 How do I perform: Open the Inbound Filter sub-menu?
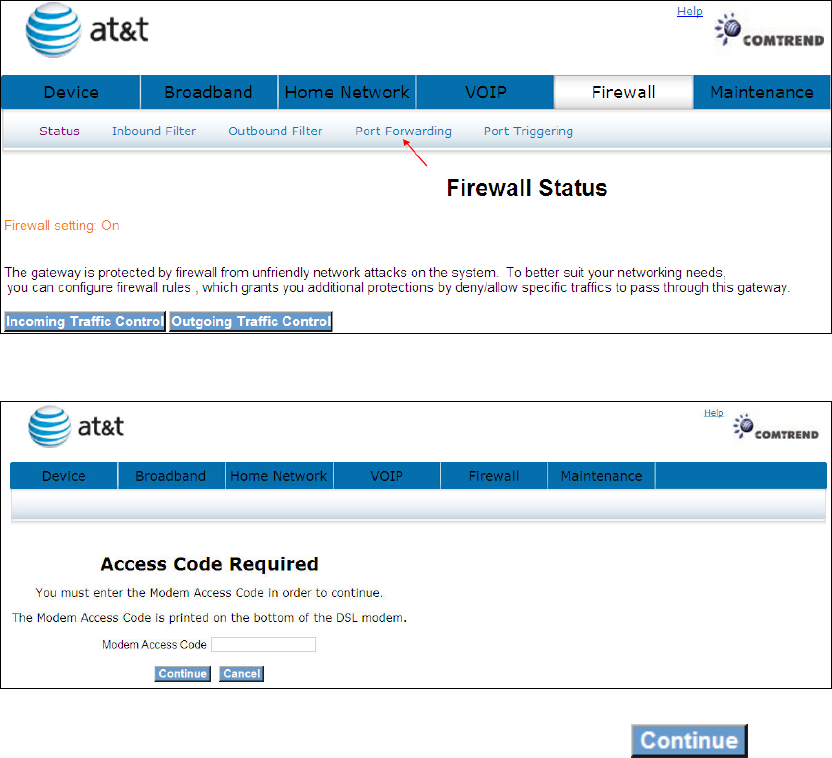tap(154, 131)
